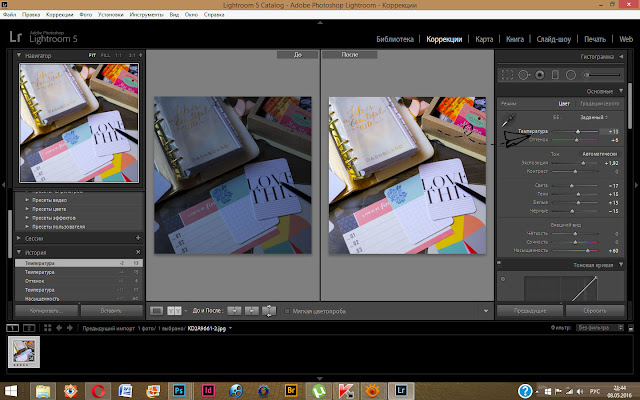Open InDesign from the taskbar

click(x=208, y=391)
